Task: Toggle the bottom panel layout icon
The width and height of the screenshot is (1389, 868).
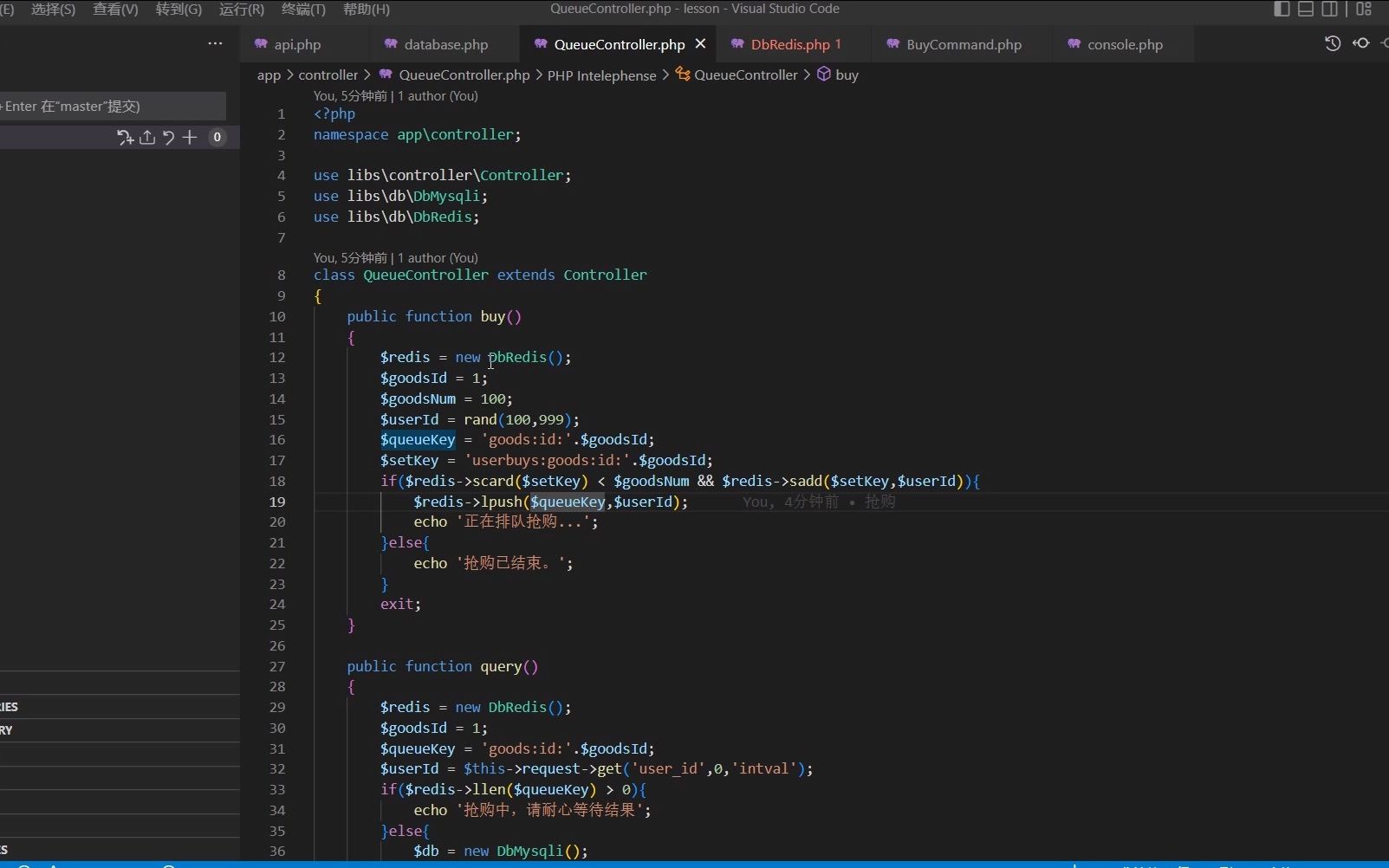Action: coord(1306,10)
